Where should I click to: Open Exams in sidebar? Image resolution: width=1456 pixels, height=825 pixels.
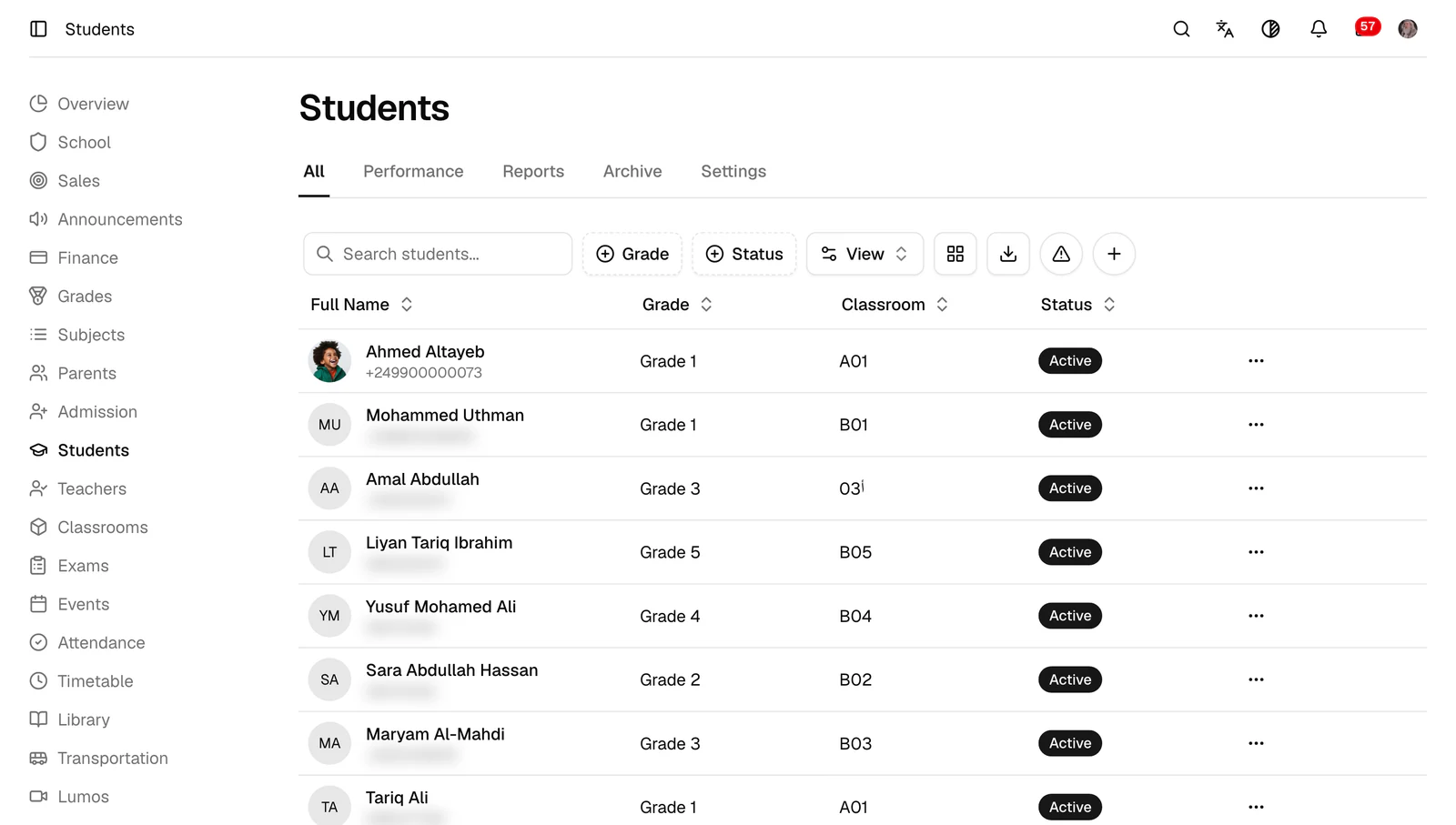pos(69,566)
